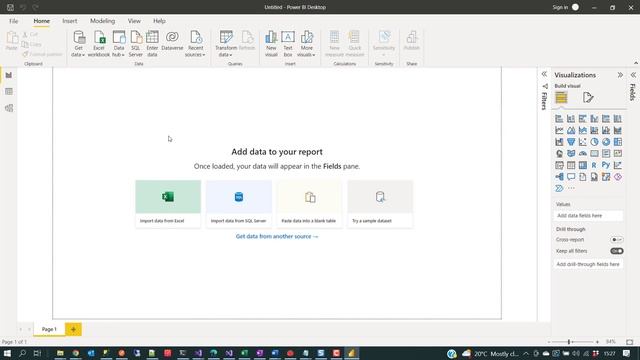Select the Treemap visual

click(618, 142)
